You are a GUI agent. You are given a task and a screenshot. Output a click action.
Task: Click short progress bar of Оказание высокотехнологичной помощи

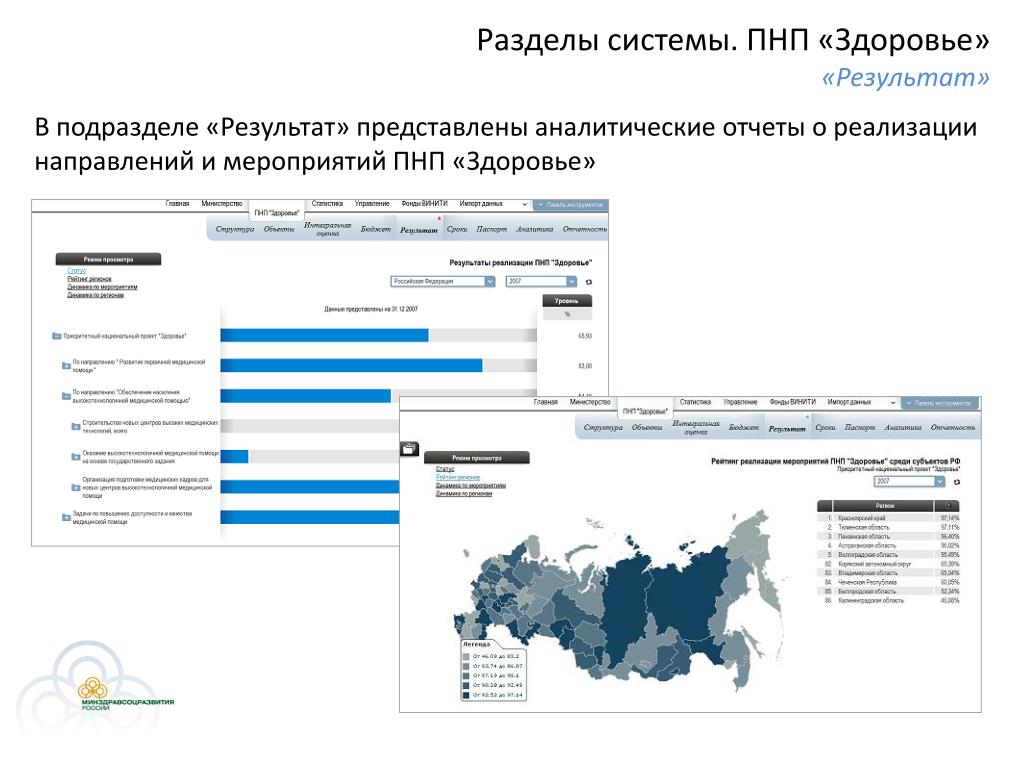tap(234, 456)
